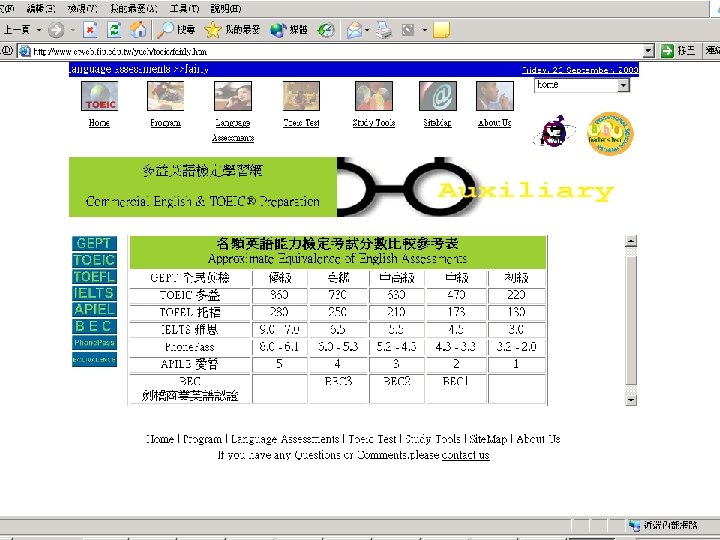Open Mail envelope toolbar icon
Image resolution: width=720 pixels, height=540 pixels.
(x=354, y=30)
